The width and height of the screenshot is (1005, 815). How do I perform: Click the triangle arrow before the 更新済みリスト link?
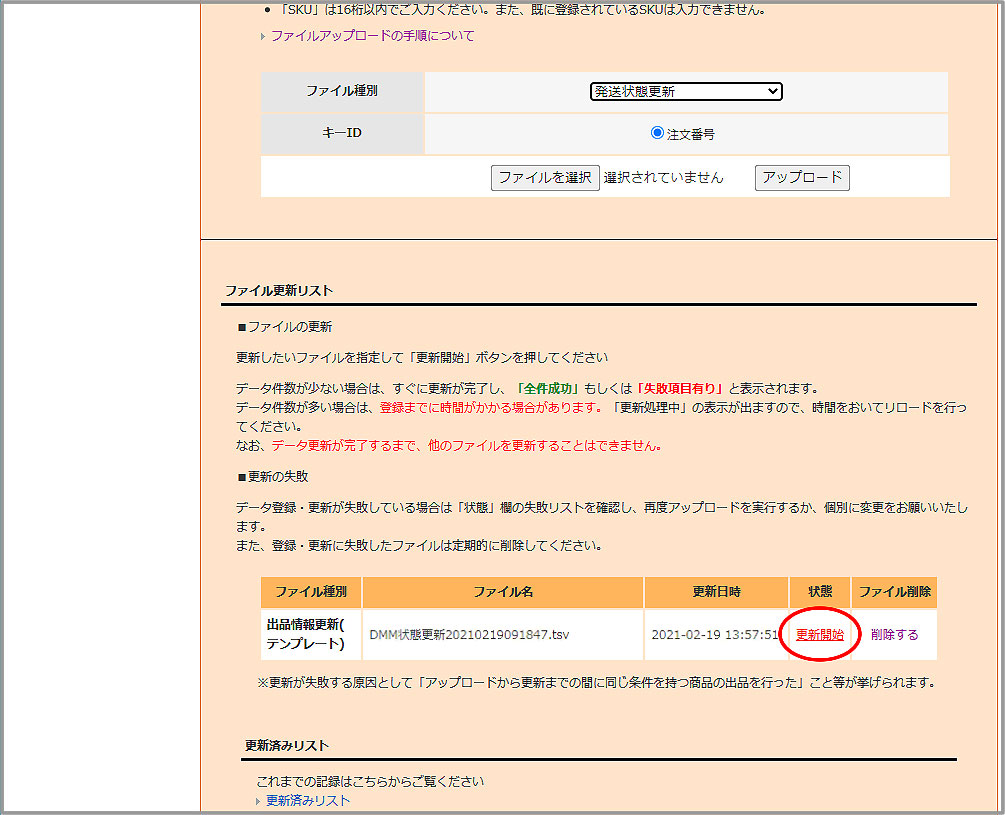tap(259, 802)
